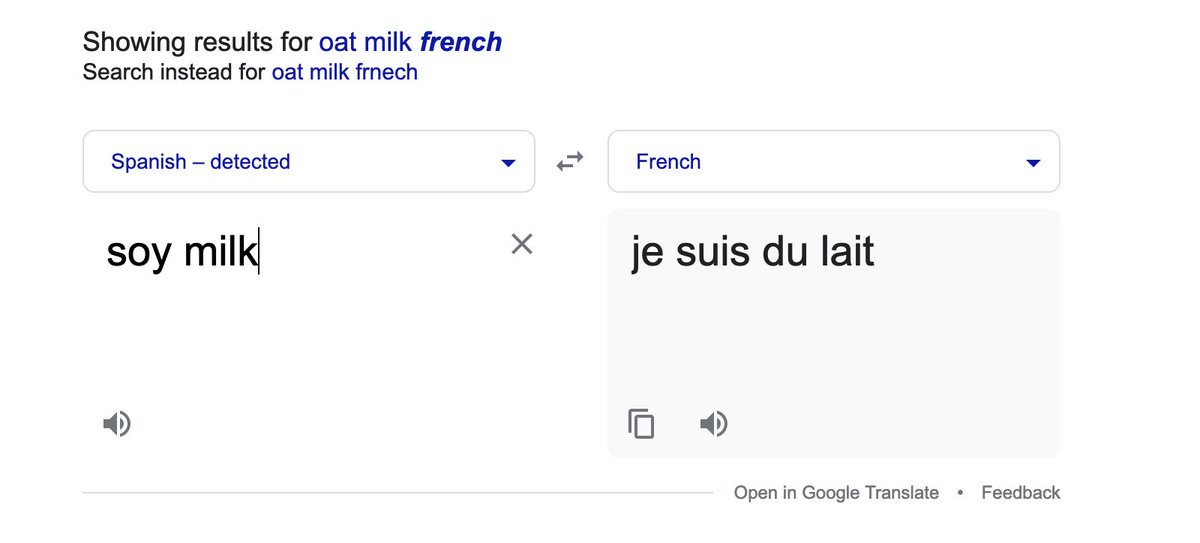Viewport: 1200px width, 543px height.
Task: Click the bold italic 'french' word
Action: [x=461, y=42]
